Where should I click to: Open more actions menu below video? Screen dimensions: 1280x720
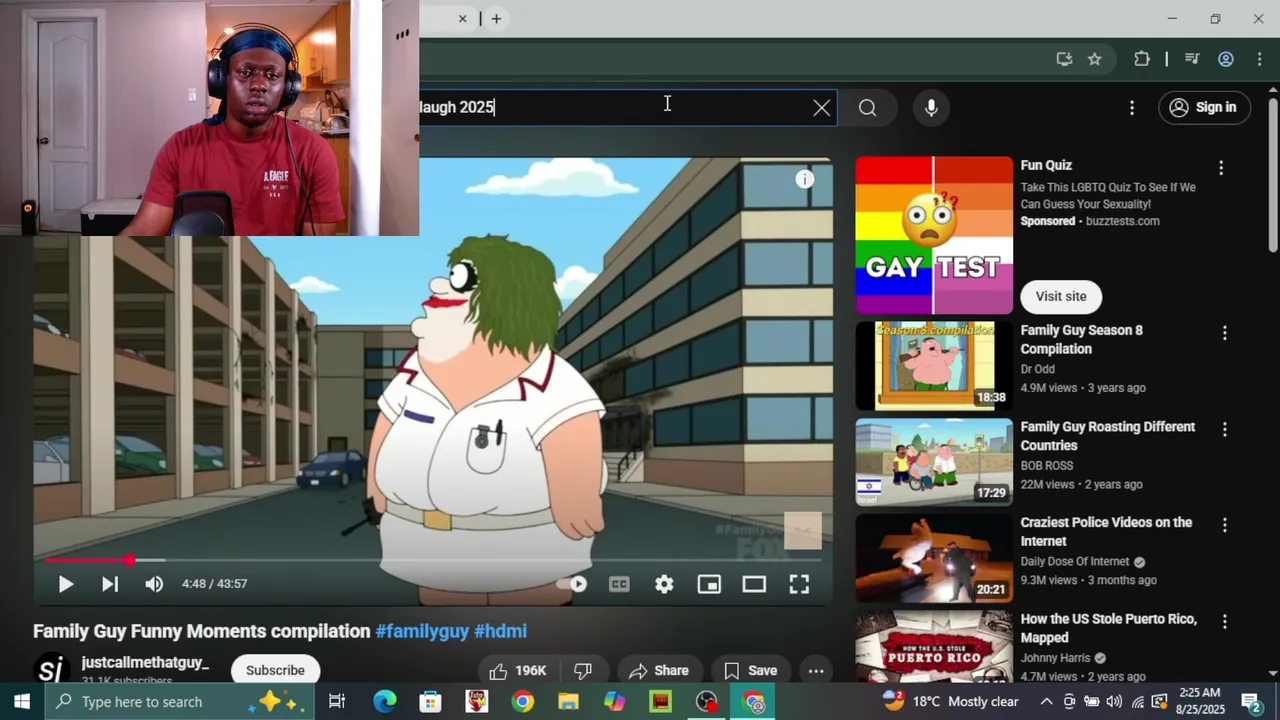tap(816, 670)
